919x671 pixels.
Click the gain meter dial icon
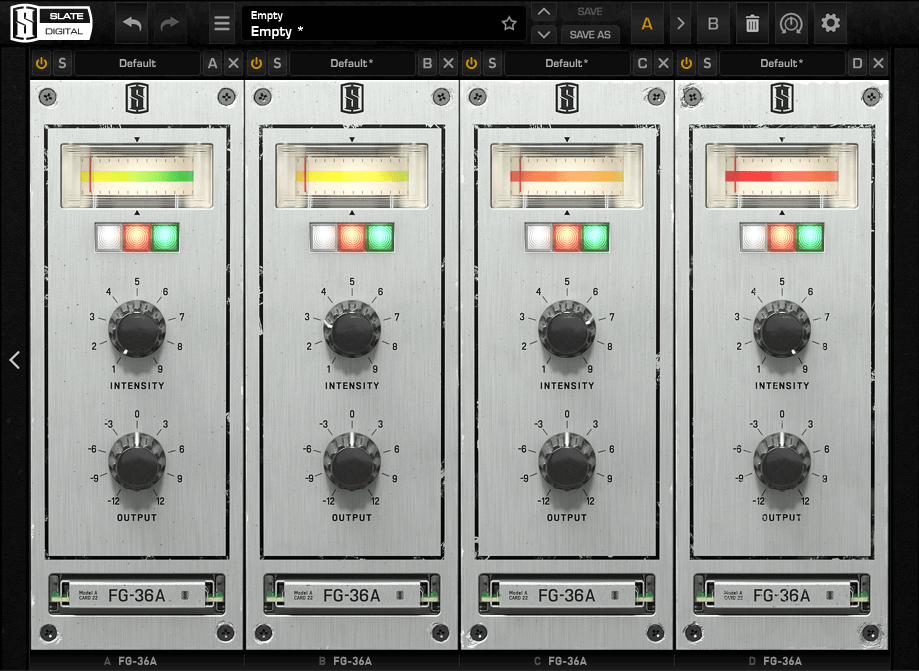tap(791, 23)
